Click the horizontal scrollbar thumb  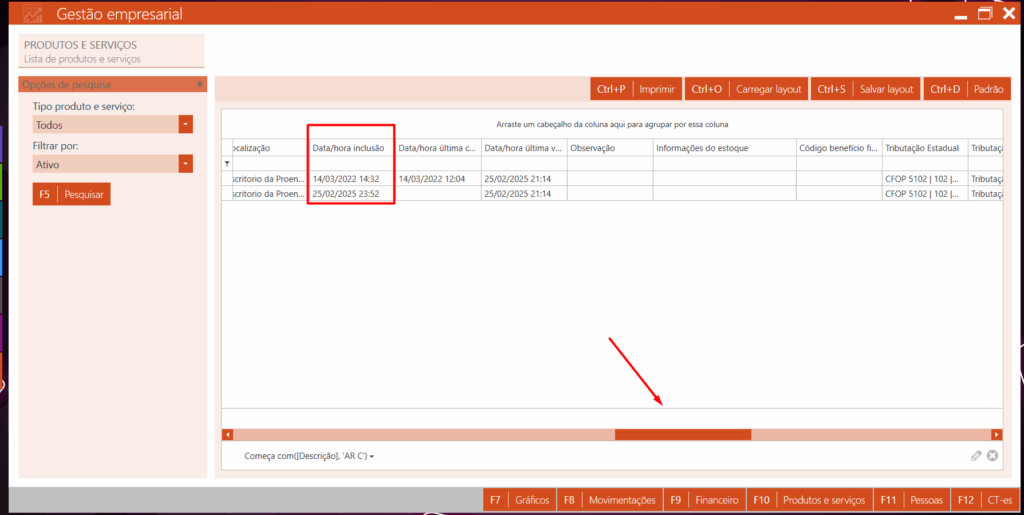[682, 435]
